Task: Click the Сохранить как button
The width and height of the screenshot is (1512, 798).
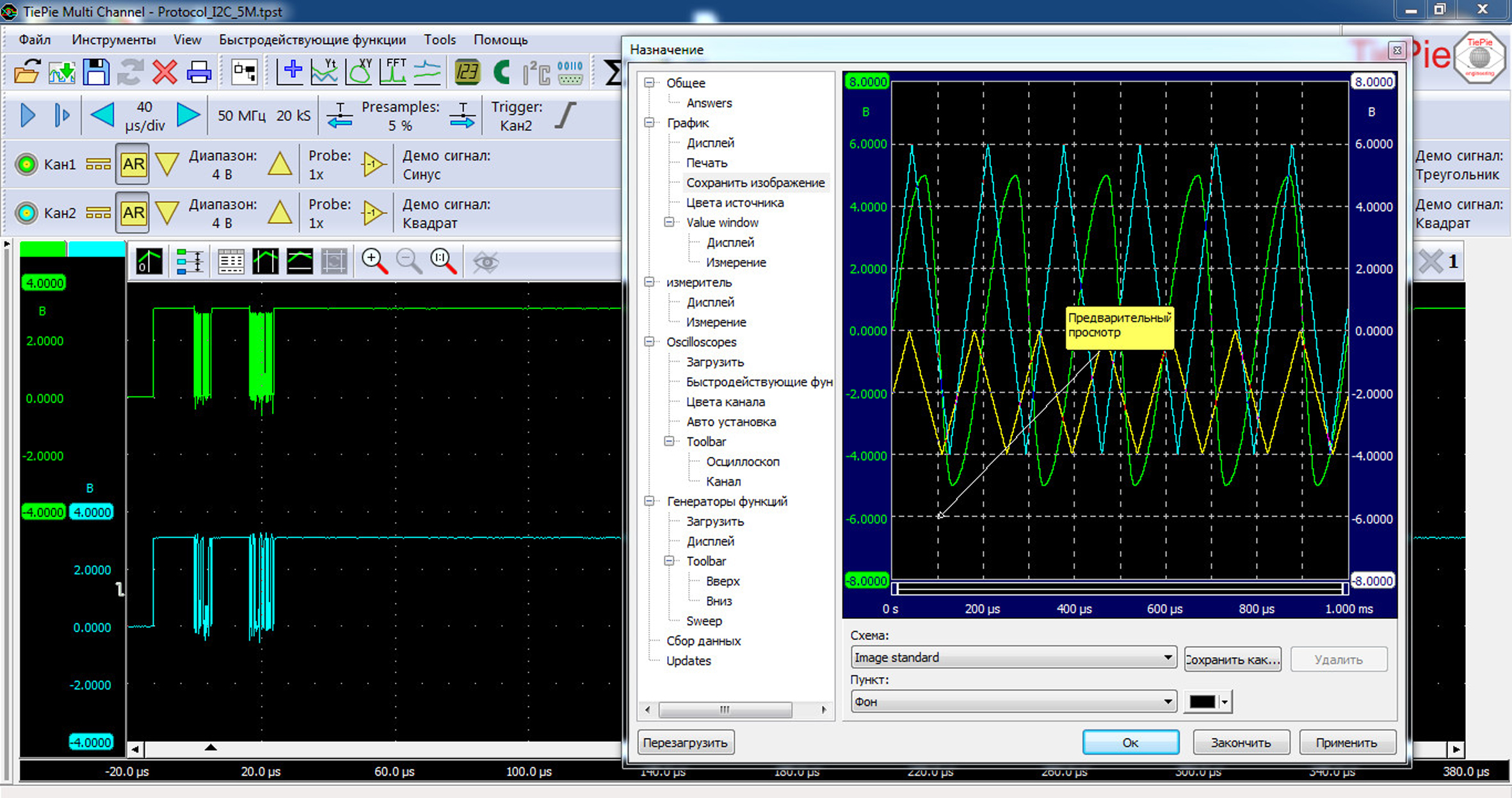Action: tap(1232, 659)
